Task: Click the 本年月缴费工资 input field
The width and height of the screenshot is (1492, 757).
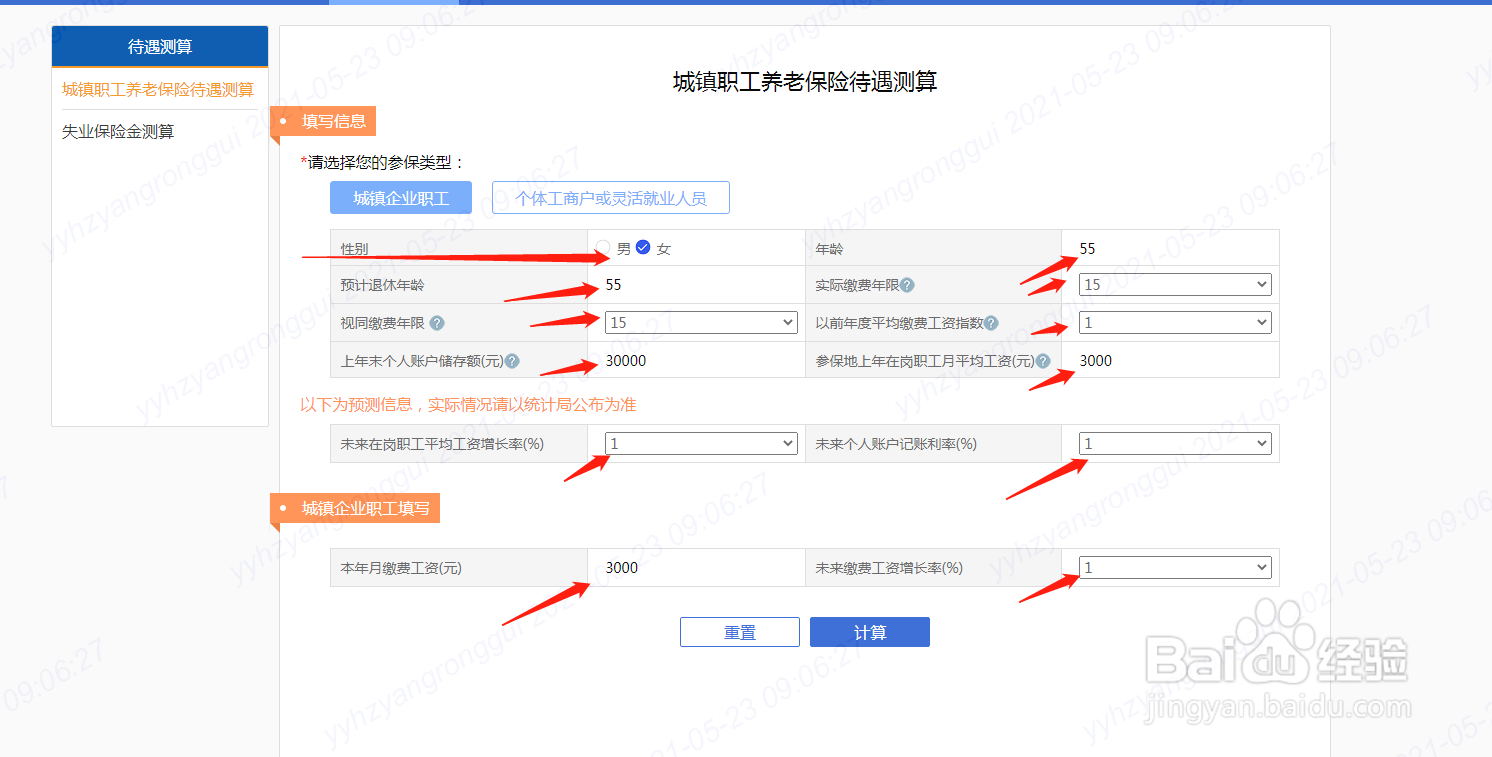Action: point(697,567)
